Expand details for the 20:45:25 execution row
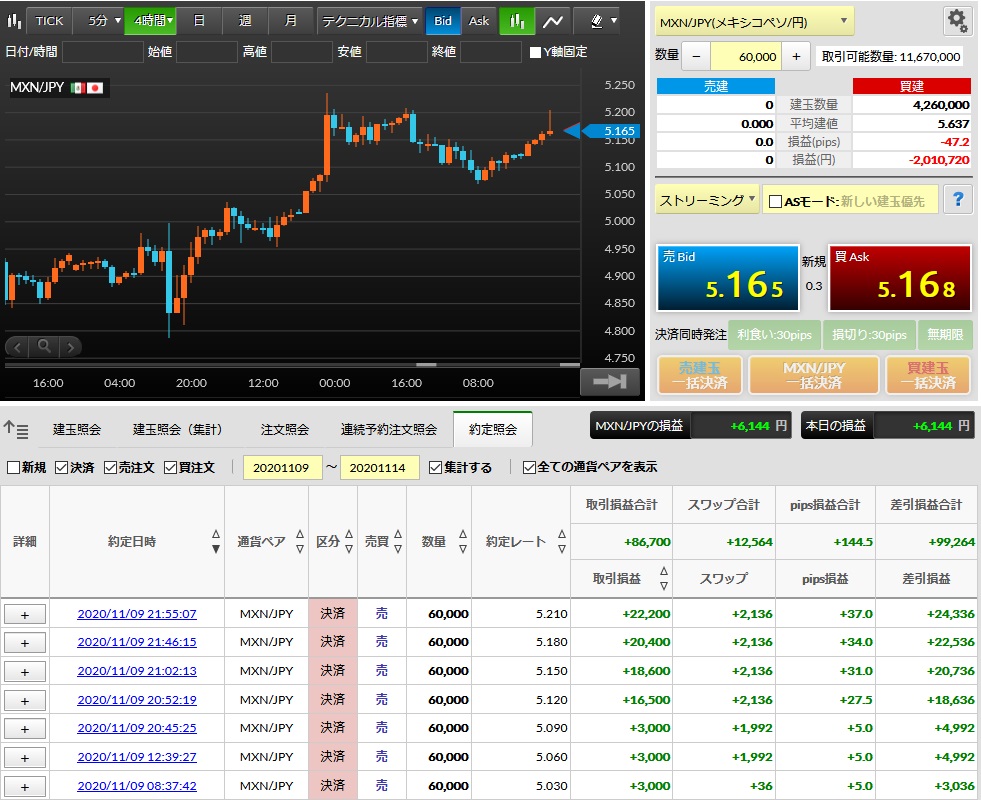981x800 pixels. point(25,729)
